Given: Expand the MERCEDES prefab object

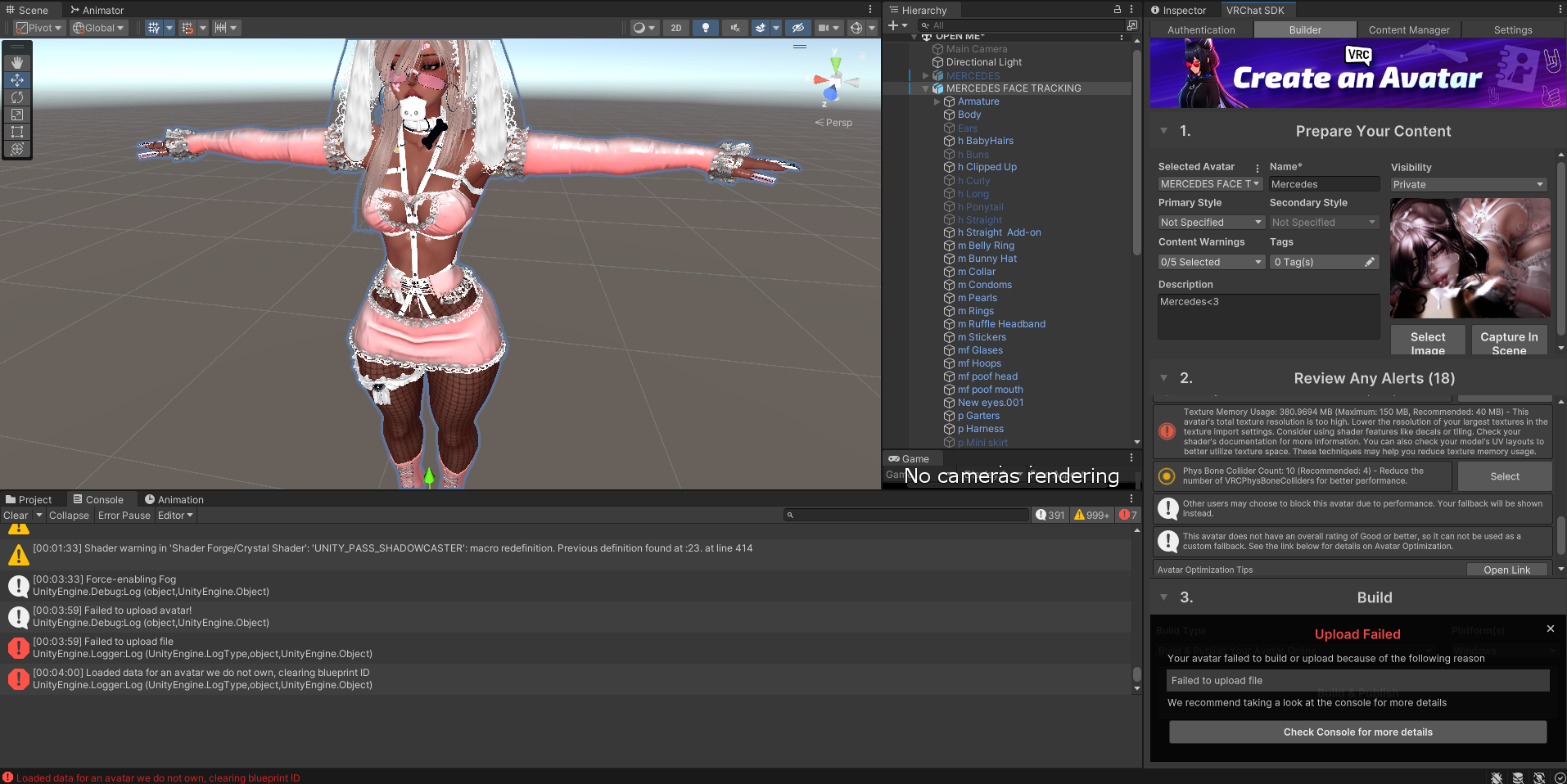Looking at the screenshot, I should [926, 75].
